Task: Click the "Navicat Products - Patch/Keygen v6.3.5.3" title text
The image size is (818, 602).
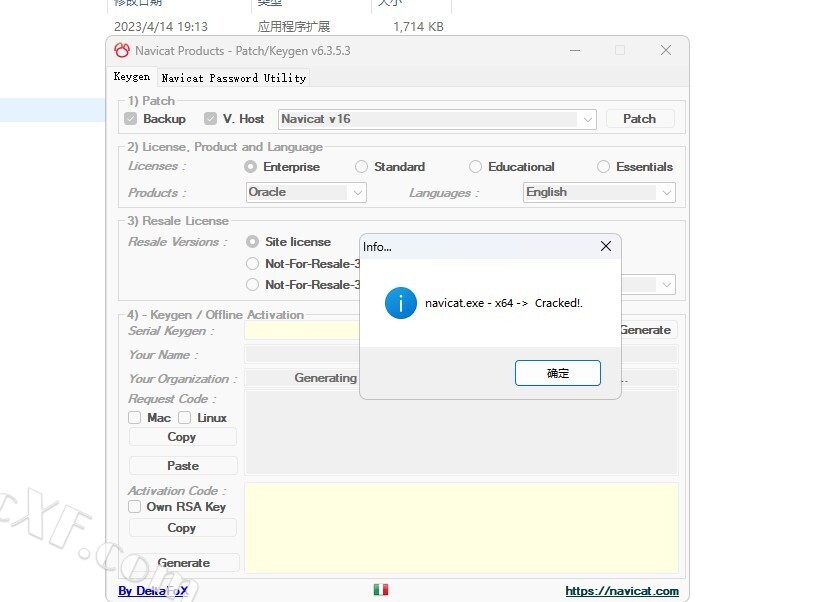Action: 243,51
